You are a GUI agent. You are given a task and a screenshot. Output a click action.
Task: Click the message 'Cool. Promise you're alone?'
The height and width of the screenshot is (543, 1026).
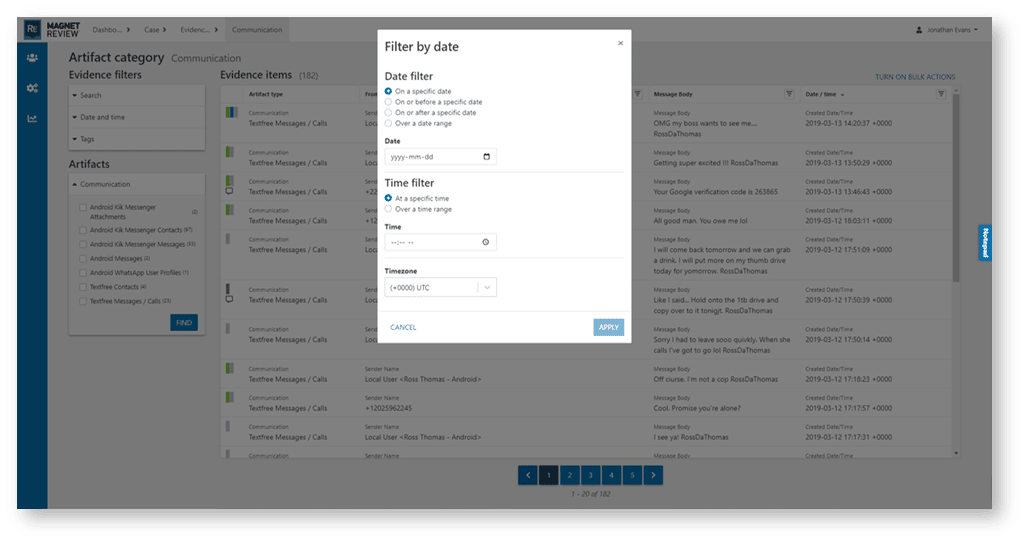tap(697, 408)
